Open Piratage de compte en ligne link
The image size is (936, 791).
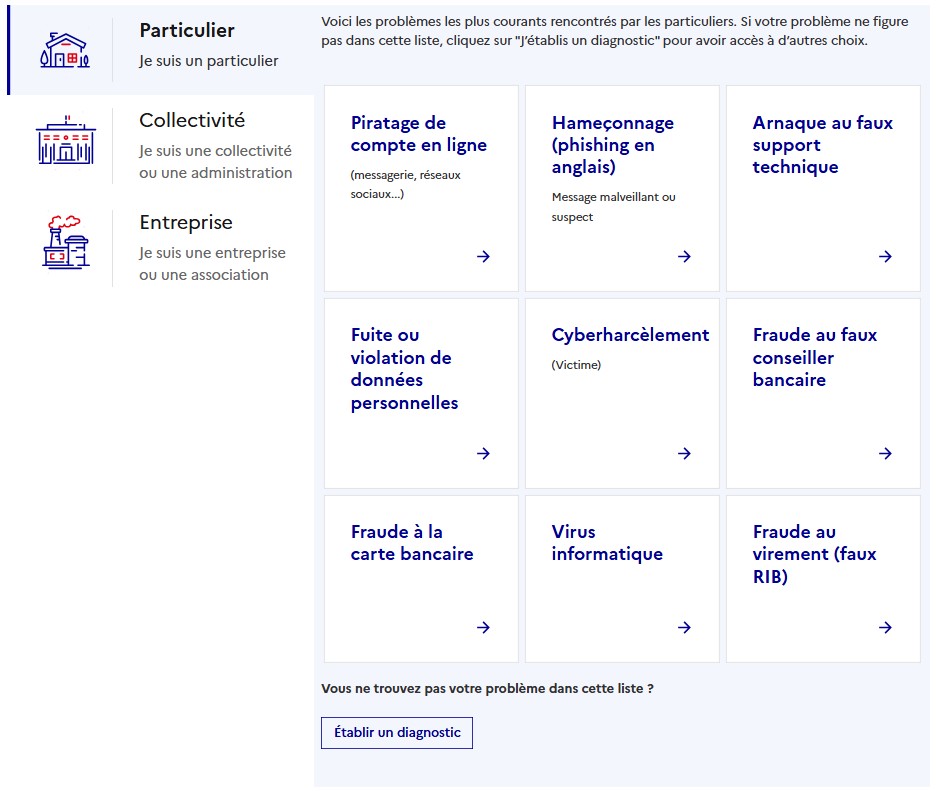(x=418, y=134)
